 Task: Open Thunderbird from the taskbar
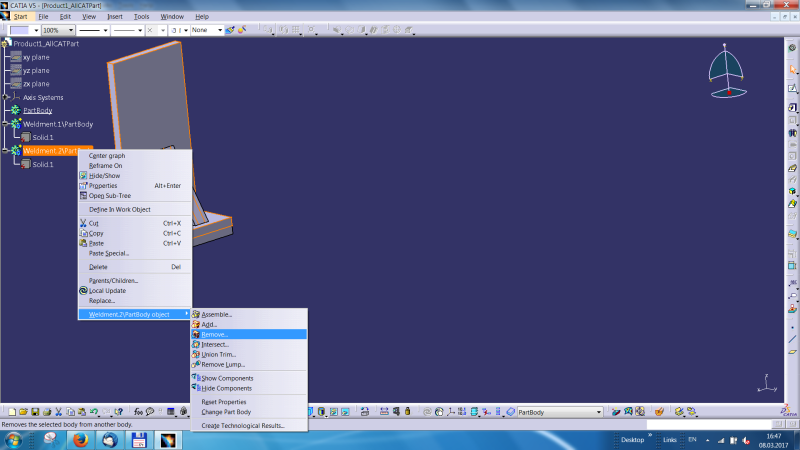point(109,440)
